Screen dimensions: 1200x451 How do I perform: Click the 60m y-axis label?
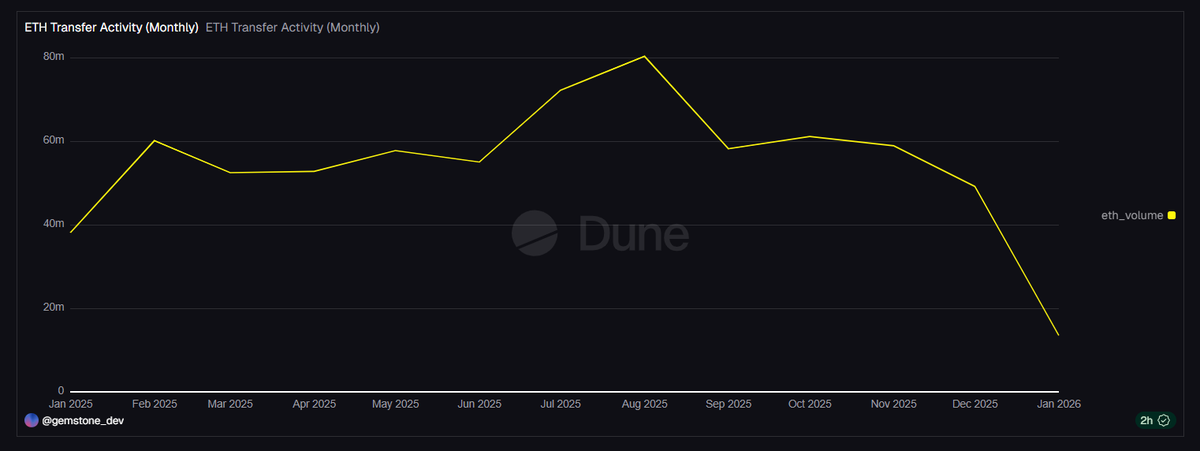[54, 140]
